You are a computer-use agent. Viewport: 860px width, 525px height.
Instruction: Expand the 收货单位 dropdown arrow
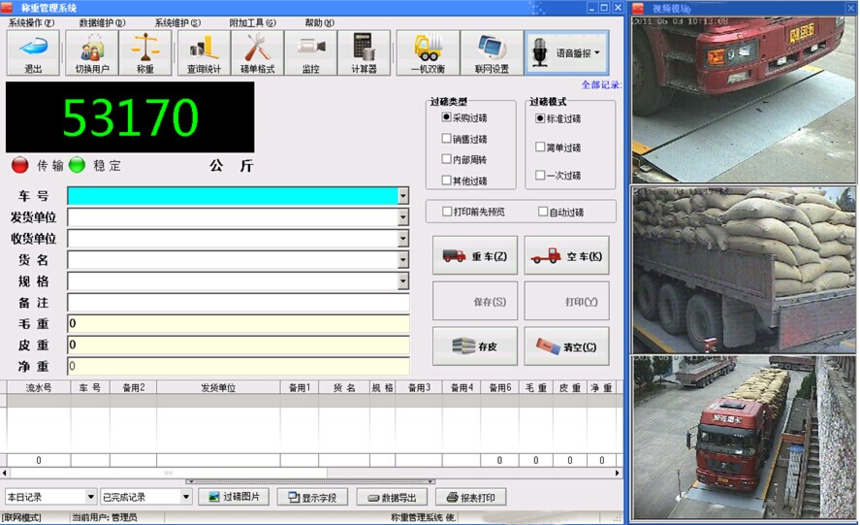(x=403, y=238)
